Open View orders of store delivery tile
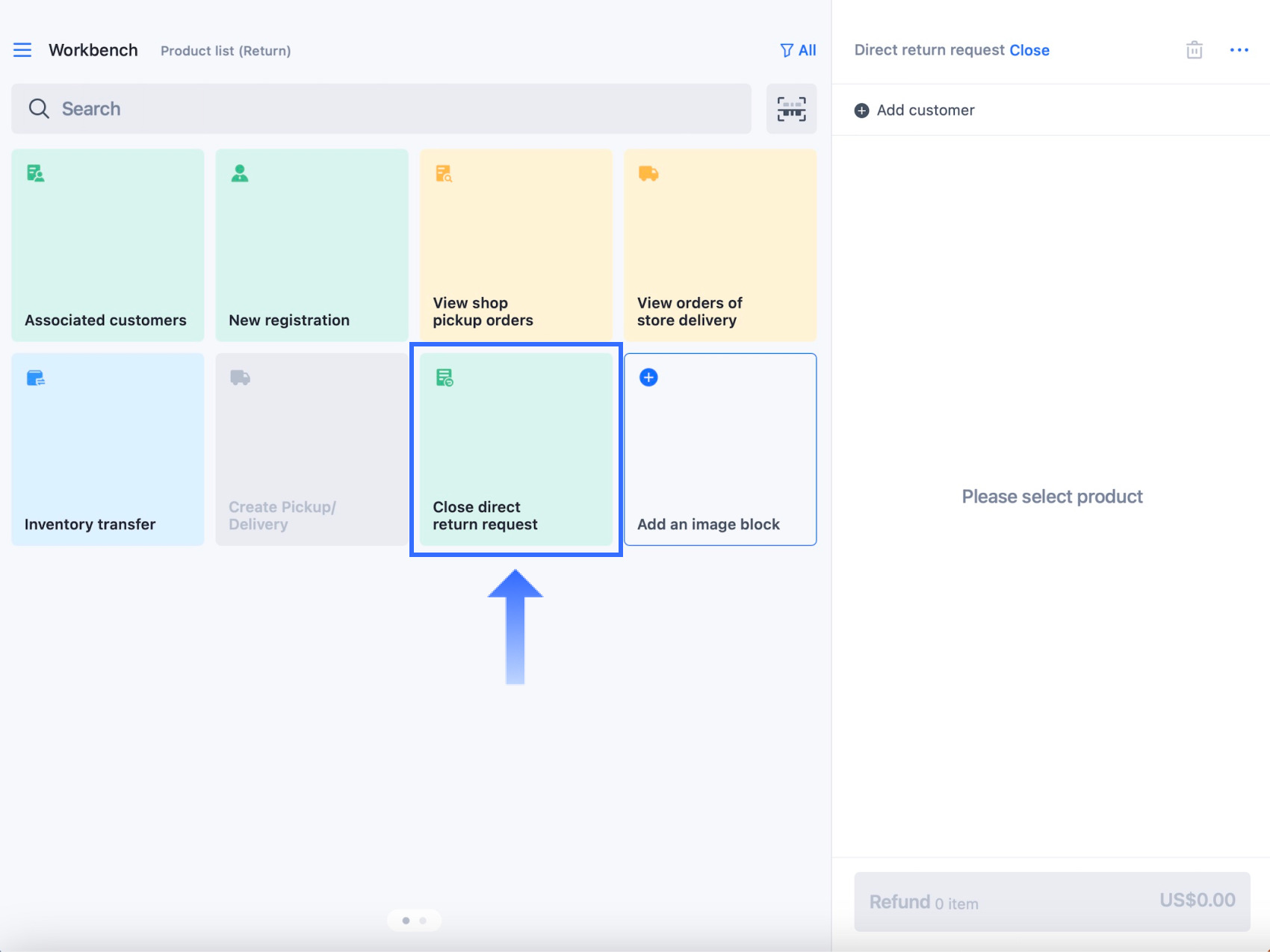The width and height of the screenshot is (1270, 952). click(x=719, y=245)
